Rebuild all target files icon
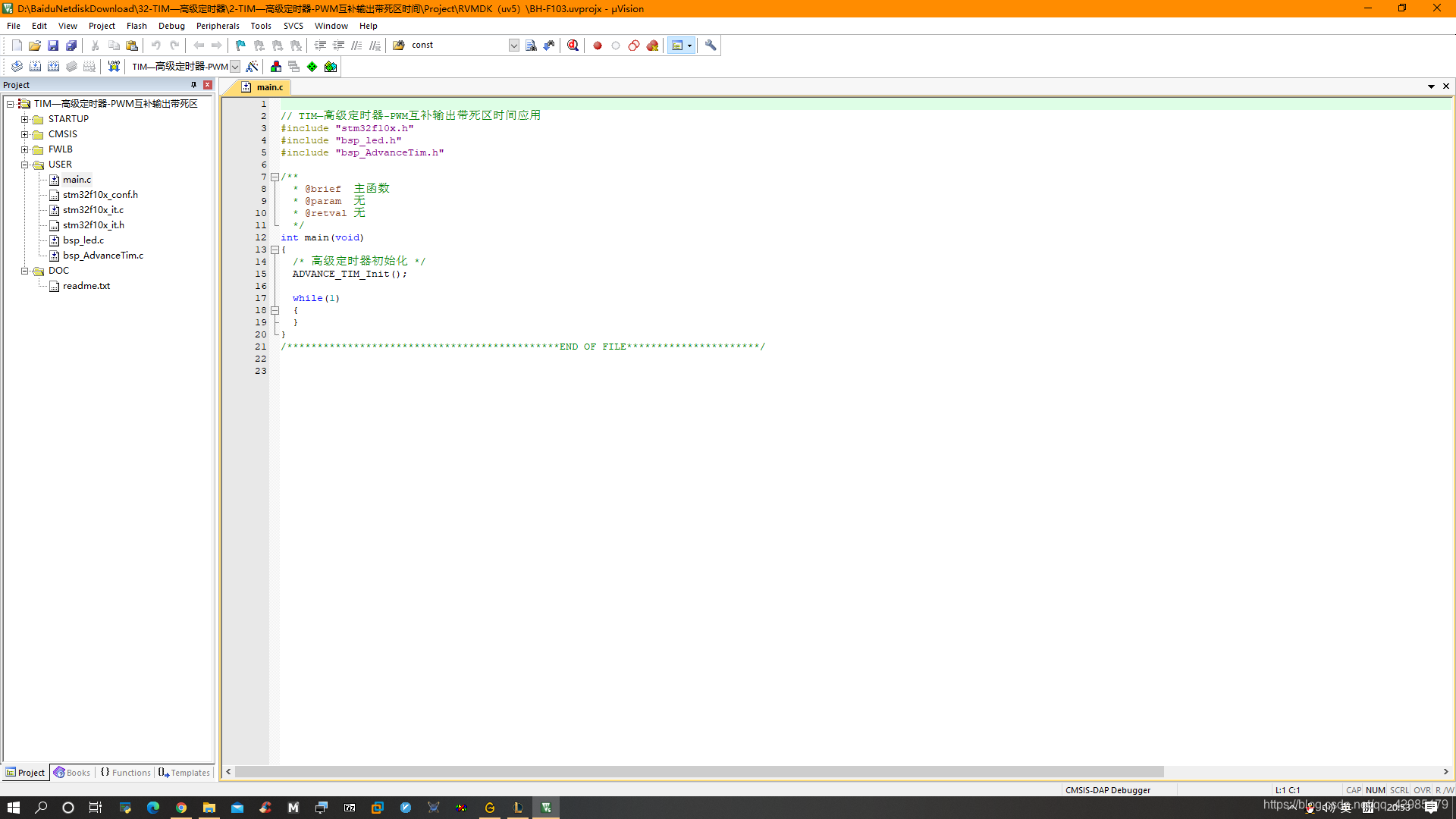Screen dimensions: 1456x819 [53, 67]
